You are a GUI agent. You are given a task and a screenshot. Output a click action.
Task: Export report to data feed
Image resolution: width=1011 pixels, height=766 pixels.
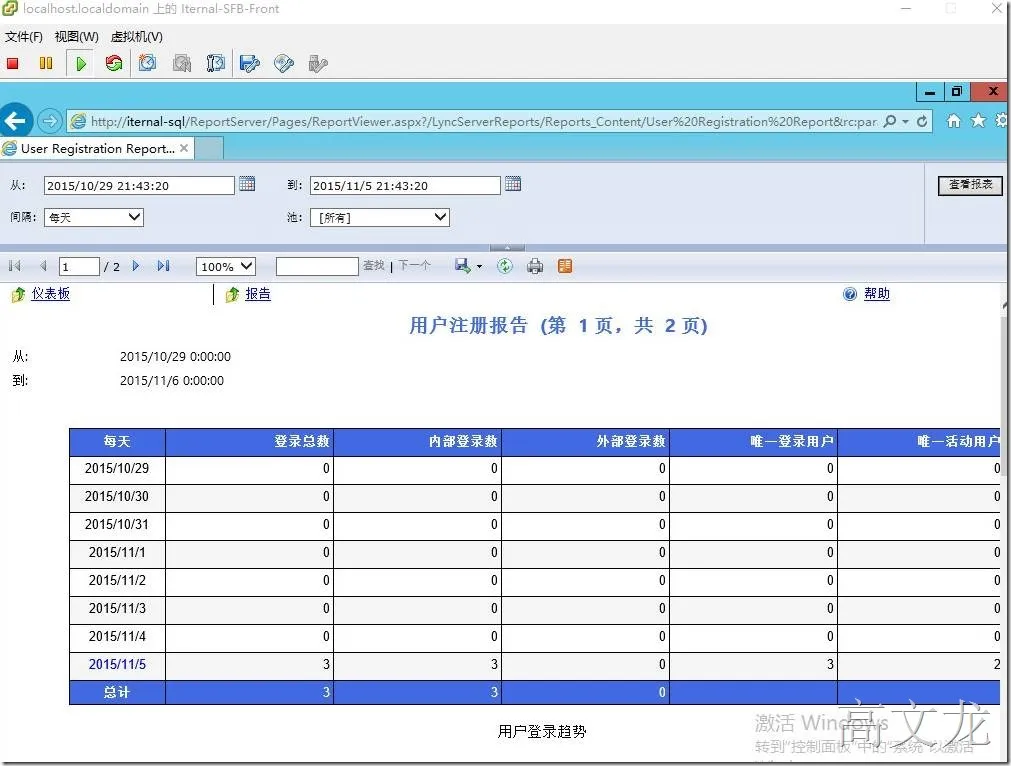pyautogui.click(x=565, y=266)
